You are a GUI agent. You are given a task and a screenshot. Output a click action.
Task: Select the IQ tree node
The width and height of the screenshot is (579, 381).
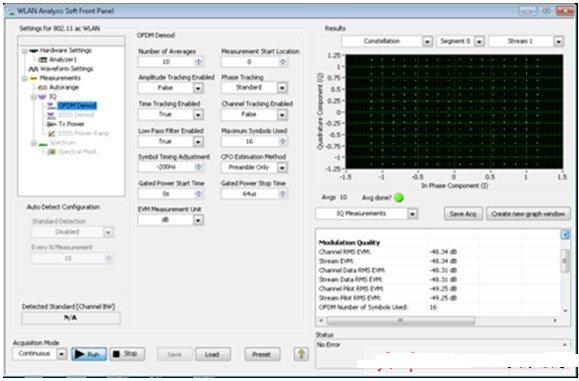tap(53, 96)
